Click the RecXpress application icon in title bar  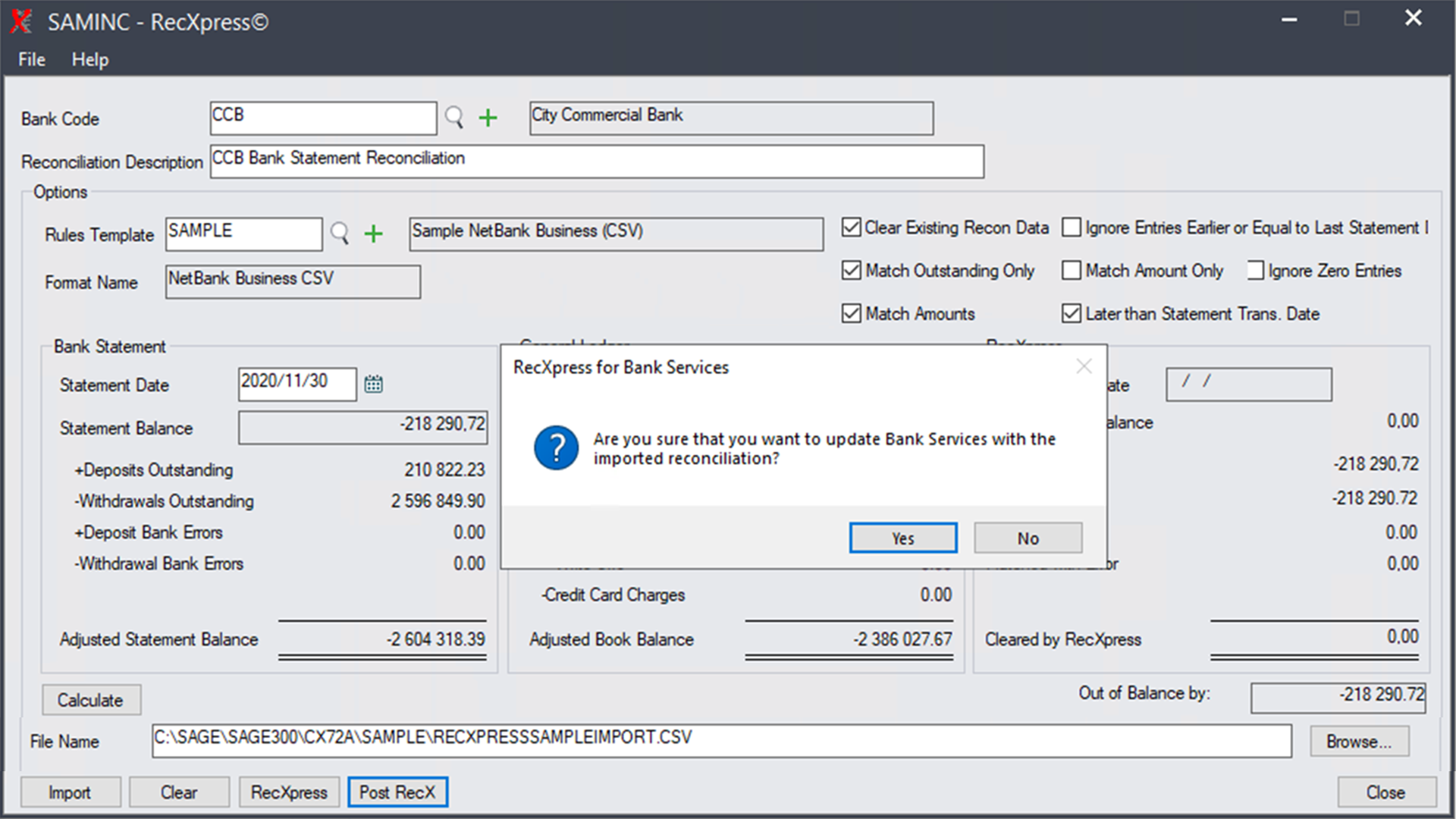[x=20, y=22]
